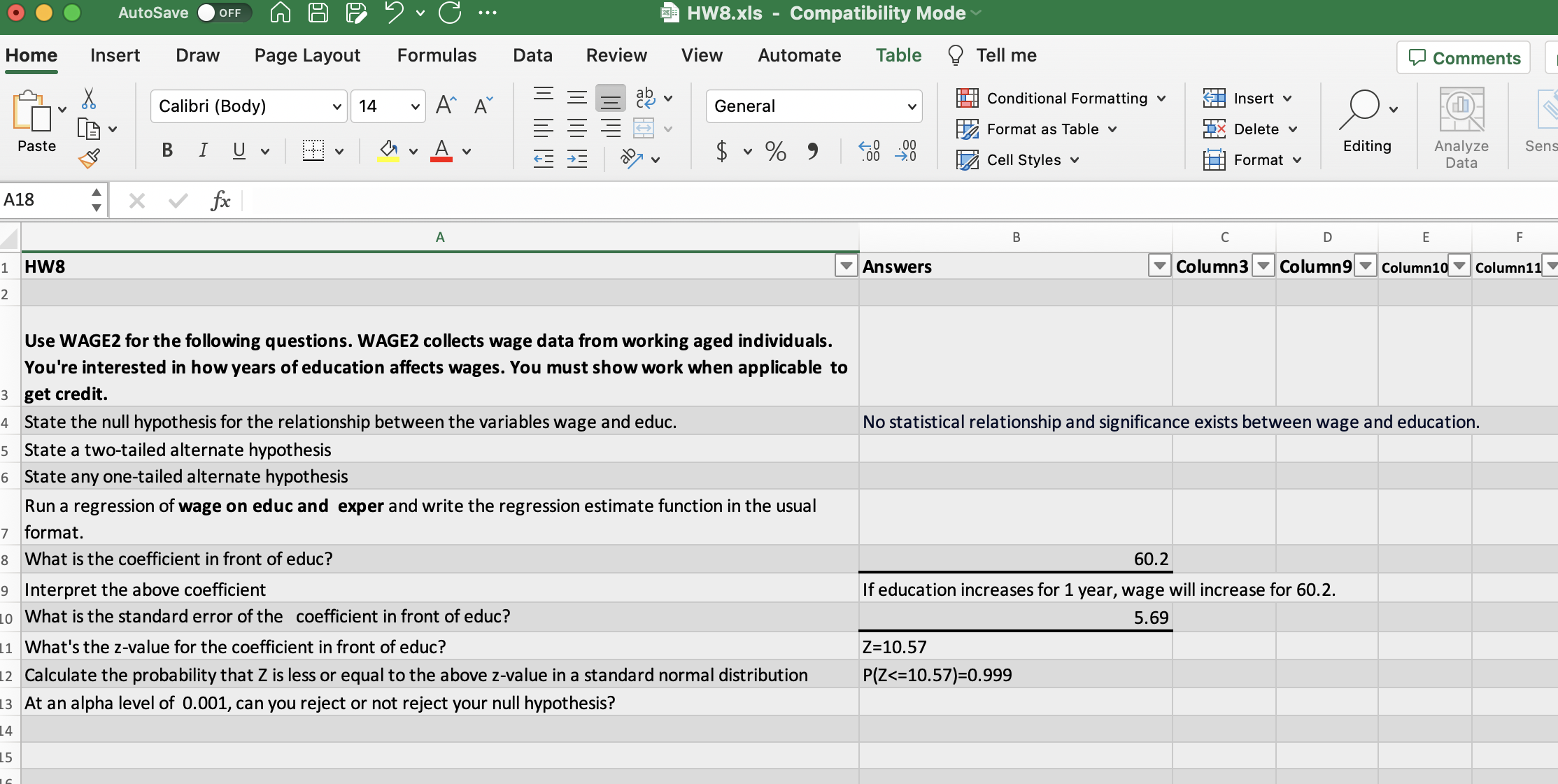Click the Insert Function fx icon
The image size is (1558, 784).
[220, 201]
